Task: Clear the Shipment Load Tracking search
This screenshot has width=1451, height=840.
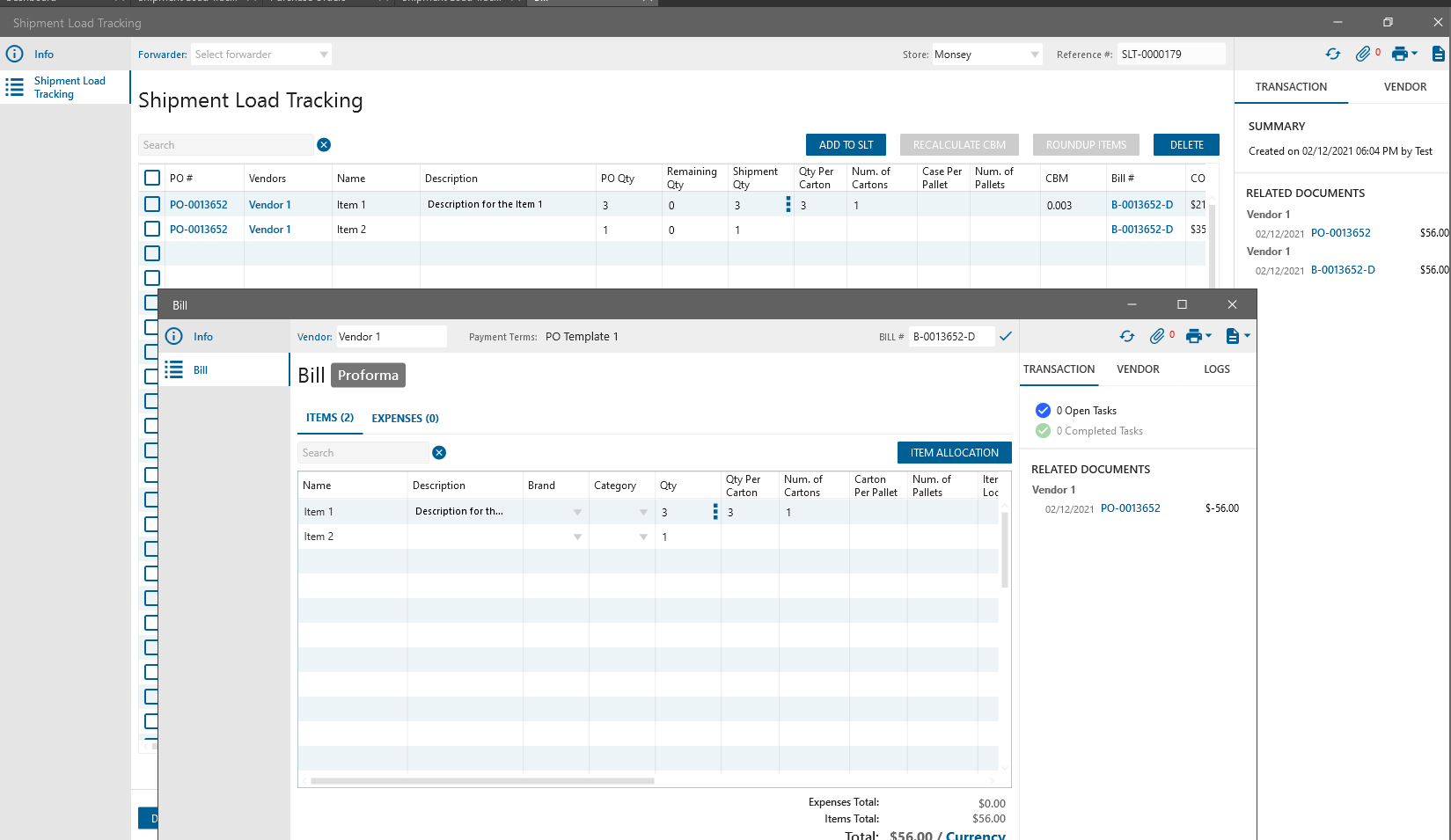Action: [324, 145]
